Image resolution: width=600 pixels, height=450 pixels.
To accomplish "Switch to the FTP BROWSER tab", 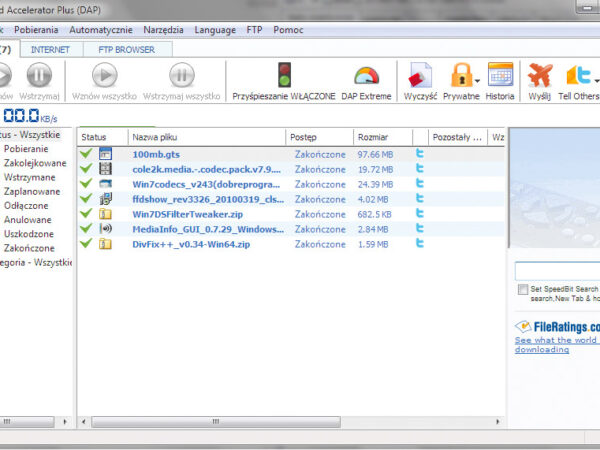I will pyautogui.click(x=125, y=48).
